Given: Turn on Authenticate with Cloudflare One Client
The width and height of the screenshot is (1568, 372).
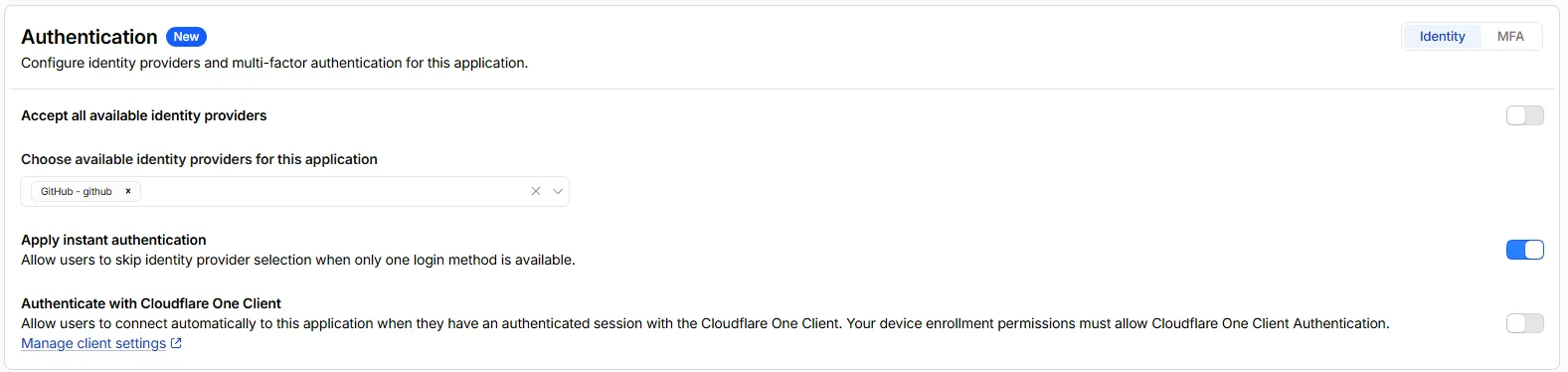Looking at the screenshot, I should pos(1524,323).
